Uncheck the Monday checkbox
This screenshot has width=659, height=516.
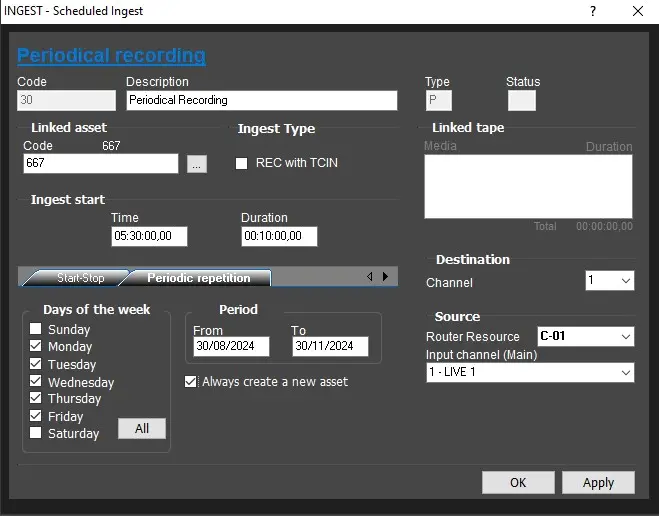click(36, 347)
